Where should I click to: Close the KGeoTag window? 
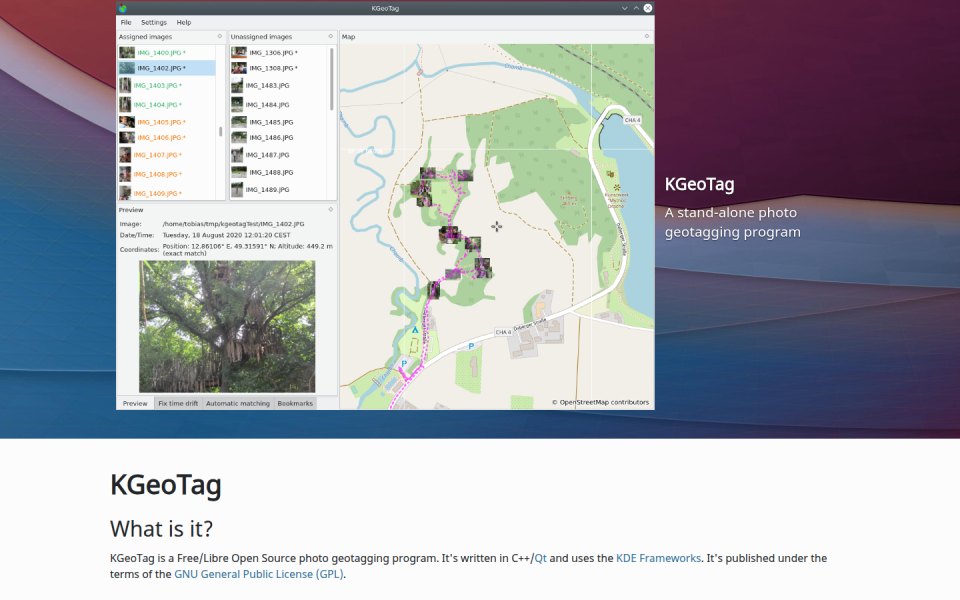click(648, 8)
